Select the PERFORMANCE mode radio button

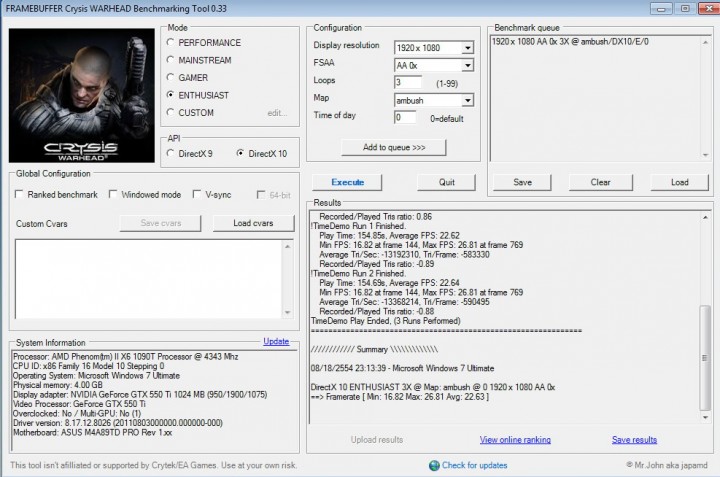coord(170,42)
